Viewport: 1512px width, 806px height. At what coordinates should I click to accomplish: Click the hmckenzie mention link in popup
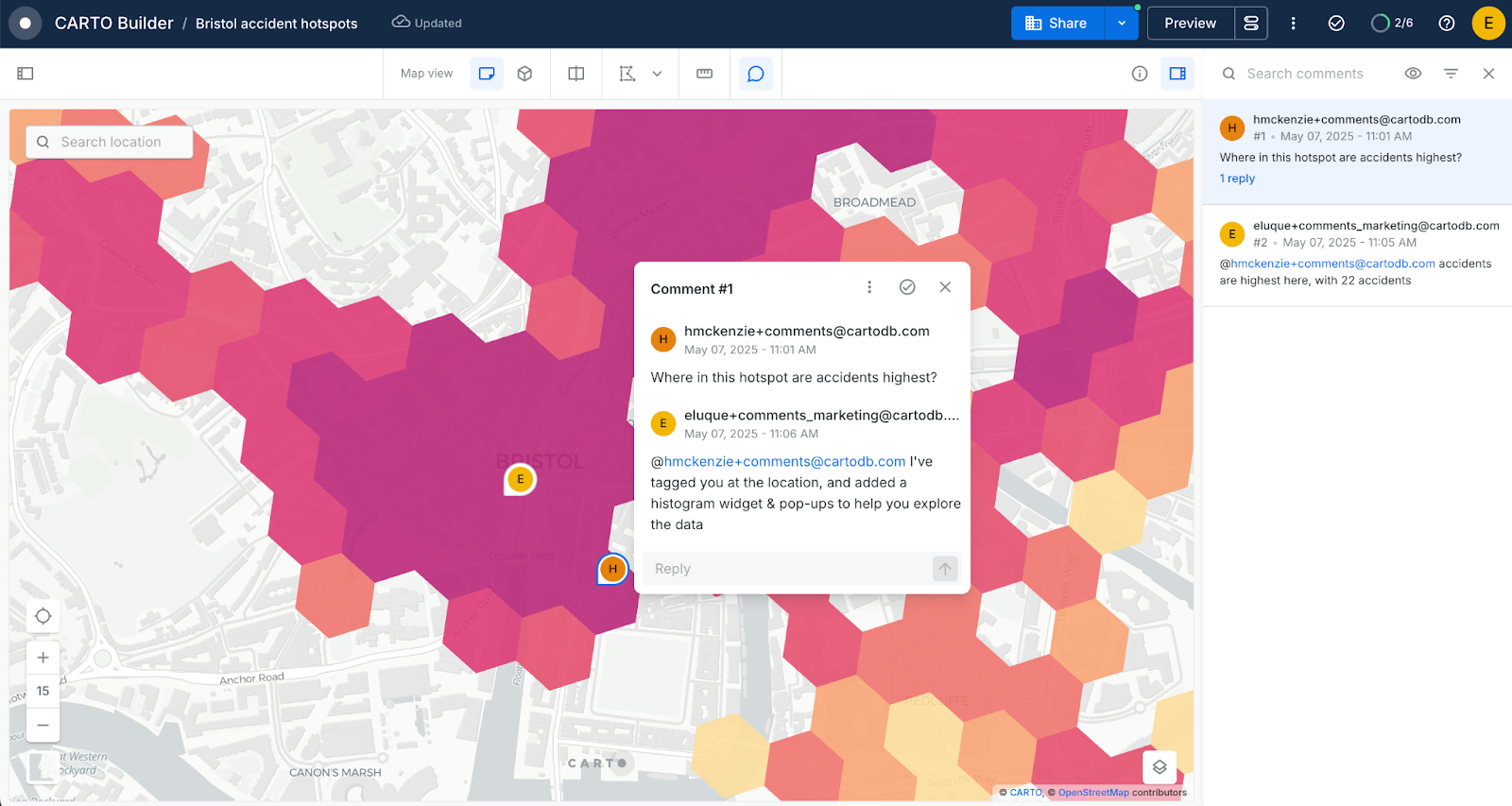pos(784,461)
